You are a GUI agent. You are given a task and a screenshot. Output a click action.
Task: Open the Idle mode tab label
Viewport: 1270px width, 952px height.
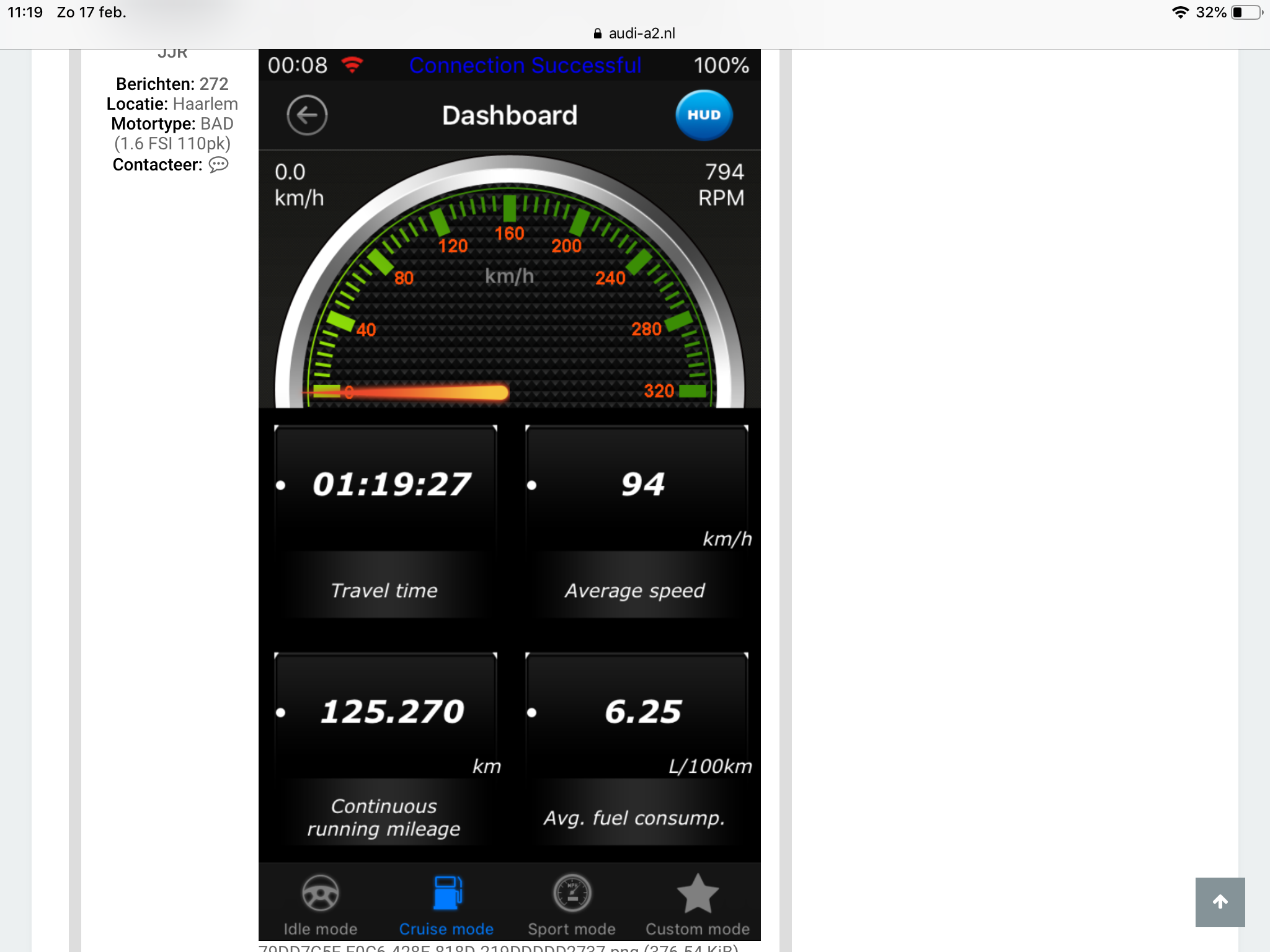[x=320, y=928]
